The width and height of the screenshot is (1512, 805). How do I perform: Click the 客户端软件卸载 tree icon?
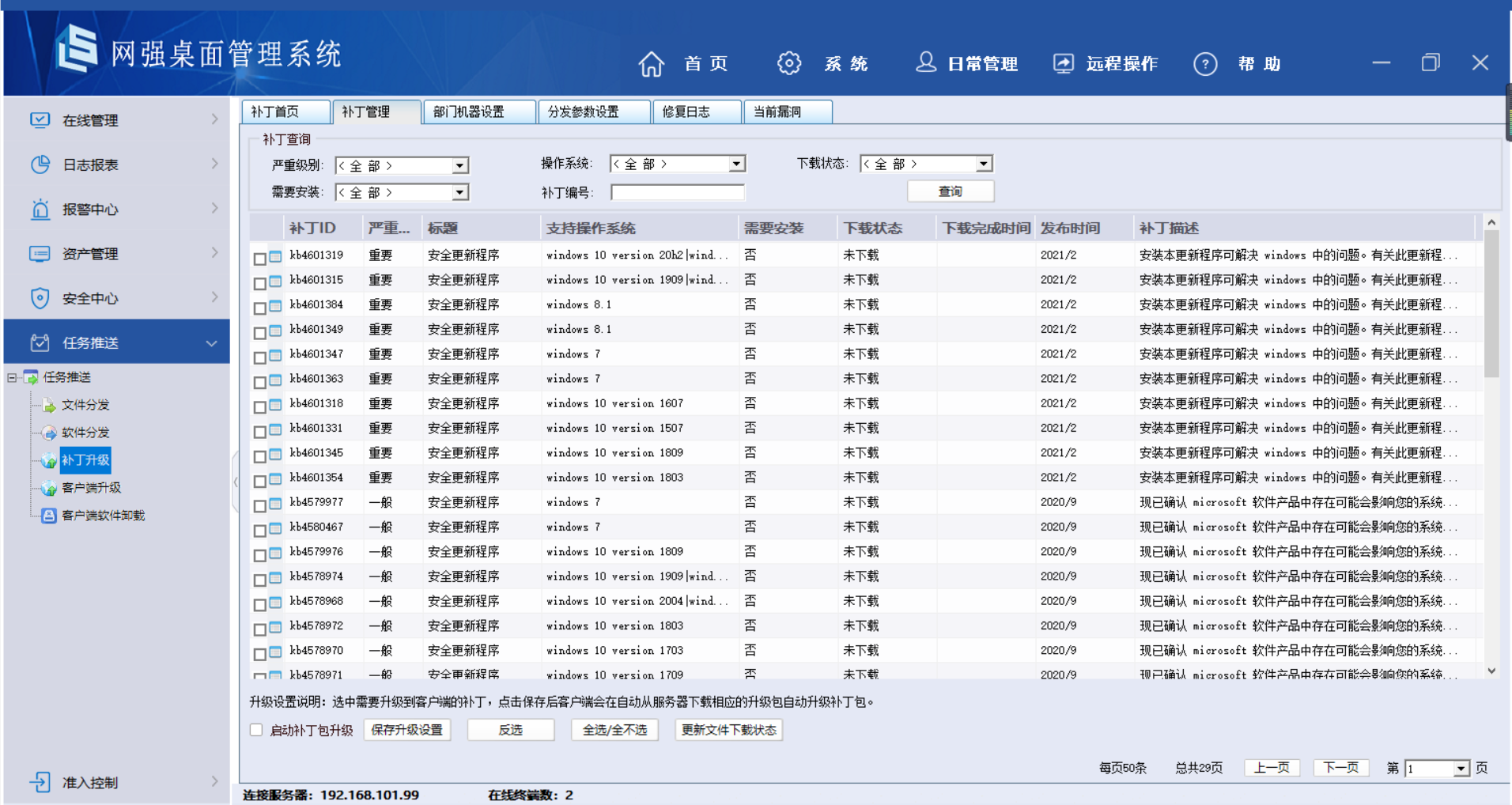(49, 516)
